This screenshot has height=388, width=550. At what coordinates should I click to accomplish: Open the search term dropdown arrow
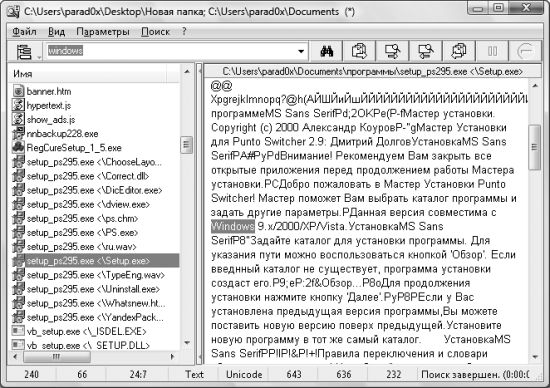(x=301, y=52)
